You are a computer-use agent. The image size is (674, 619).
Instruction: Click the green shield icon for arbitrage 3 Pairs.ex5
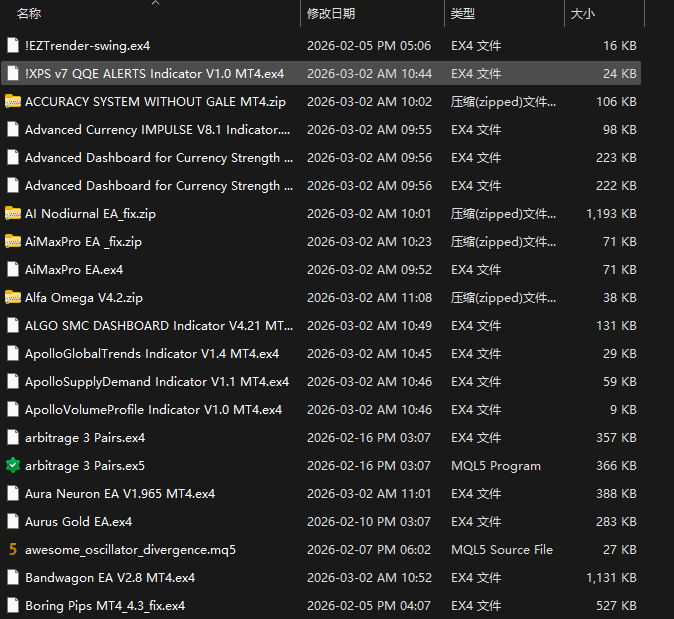tap(13, 465)
